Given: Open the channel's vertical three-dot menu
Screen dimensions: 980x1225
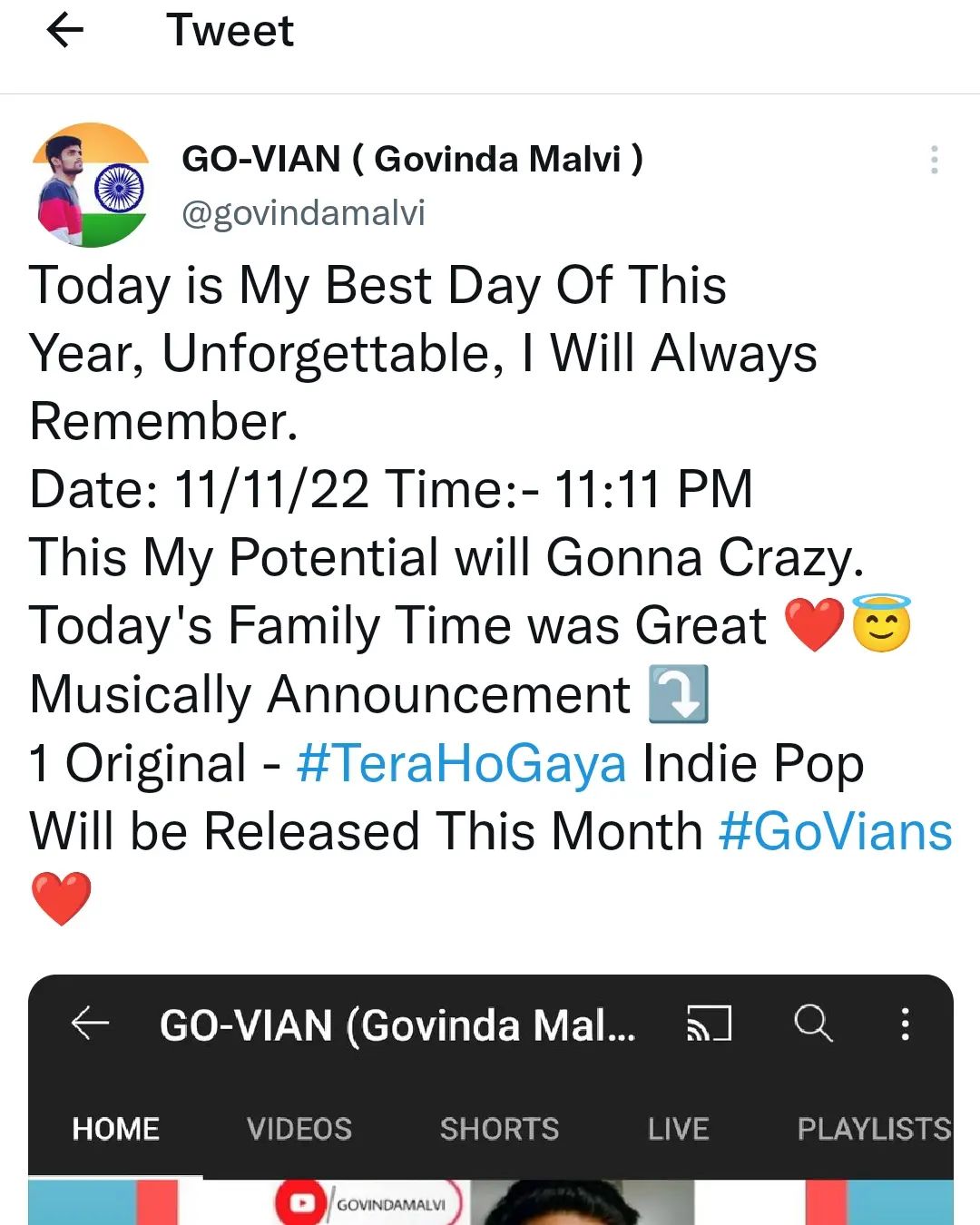Looking at the screenshot, I should pyautogui.click(x=905, y=1024).
